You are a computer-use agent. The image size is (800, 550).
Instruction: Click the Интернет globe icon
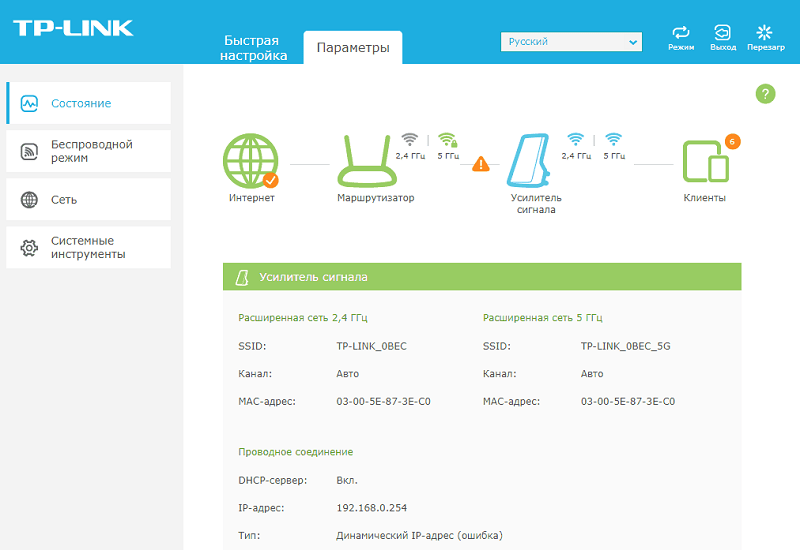click(x=251, y=161)
